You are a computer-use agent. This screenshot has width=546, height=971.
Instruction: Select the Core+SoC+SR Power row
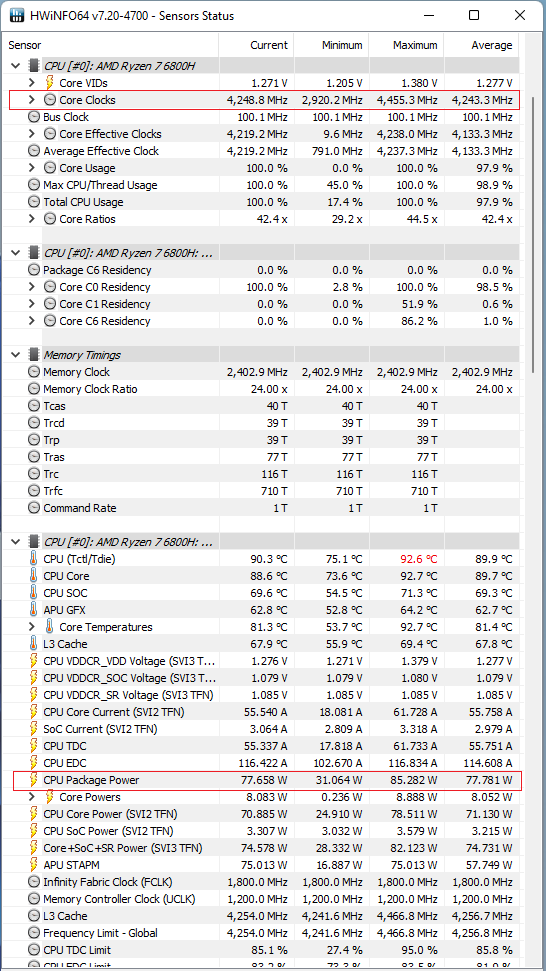pyautogui.click(x=262, y=848)
